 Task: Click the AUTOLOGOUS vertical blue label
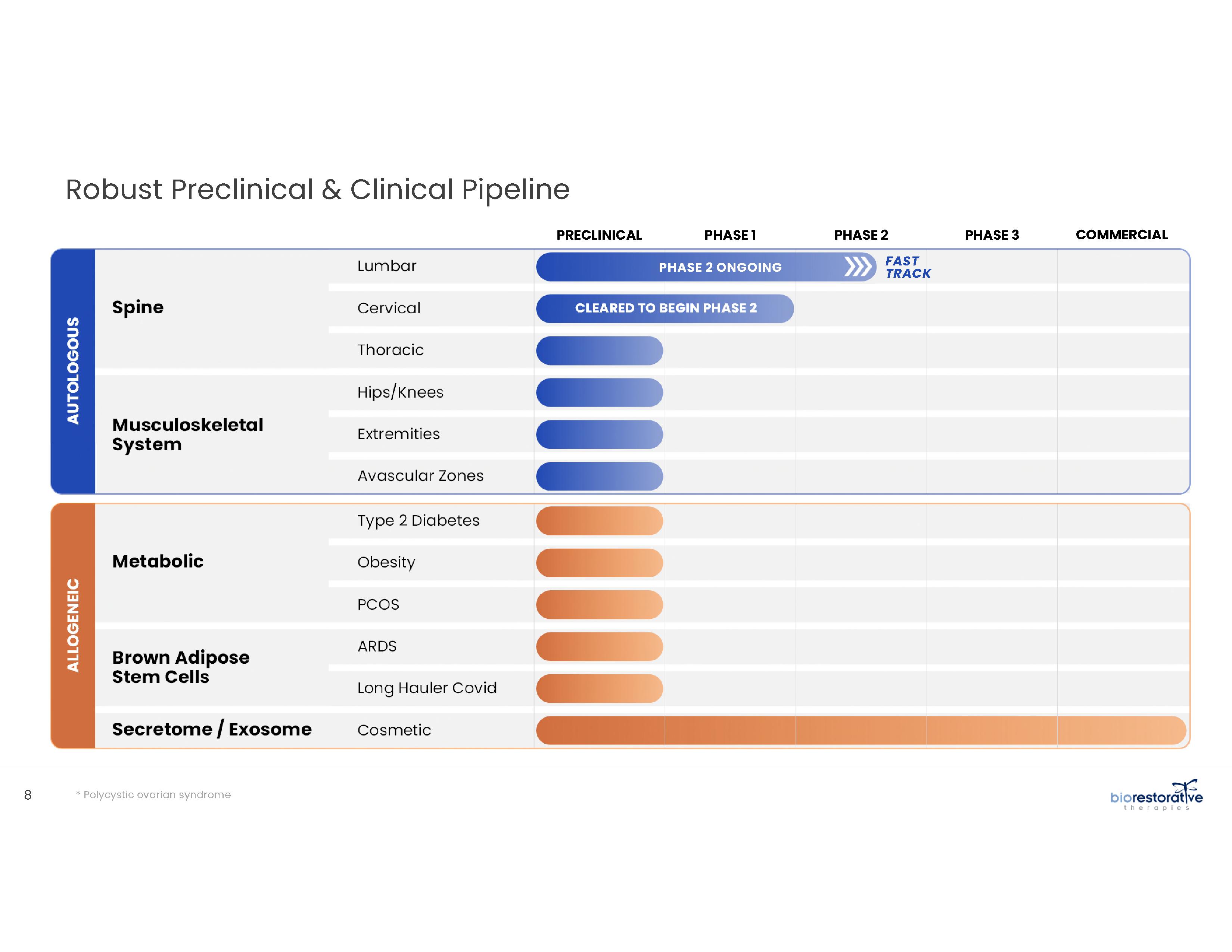(73, 371)
